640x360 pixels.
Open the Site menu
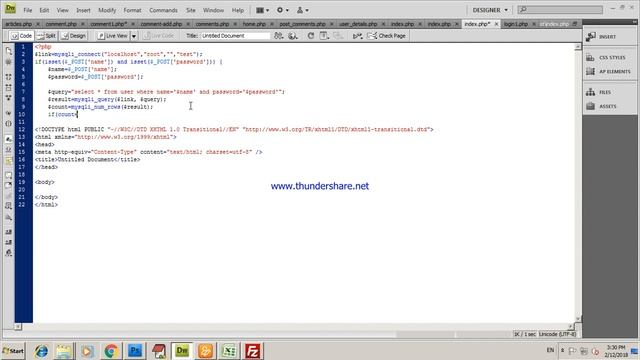(x=191, y=10)
